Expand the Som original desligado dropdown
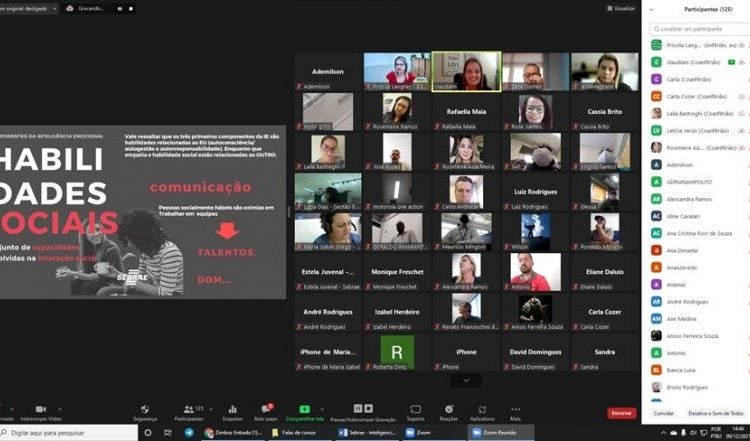750x441 pixels. [55, 7]
